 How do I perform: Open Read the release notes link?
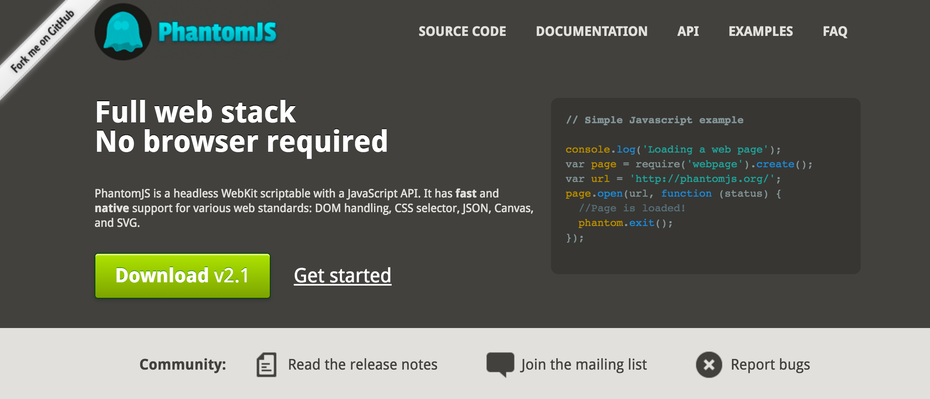click(362, 365)
